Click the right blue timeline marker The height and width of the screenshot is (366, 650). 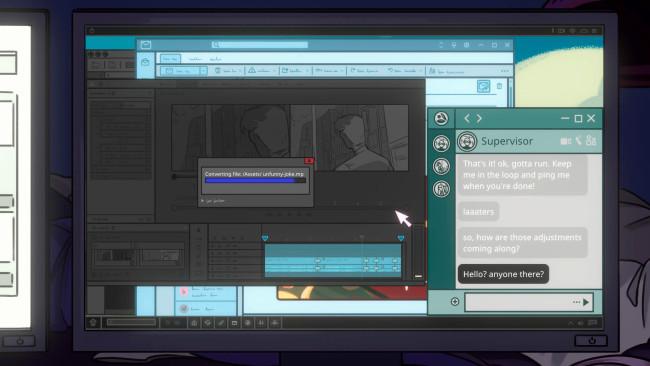[x=401, y=238]
